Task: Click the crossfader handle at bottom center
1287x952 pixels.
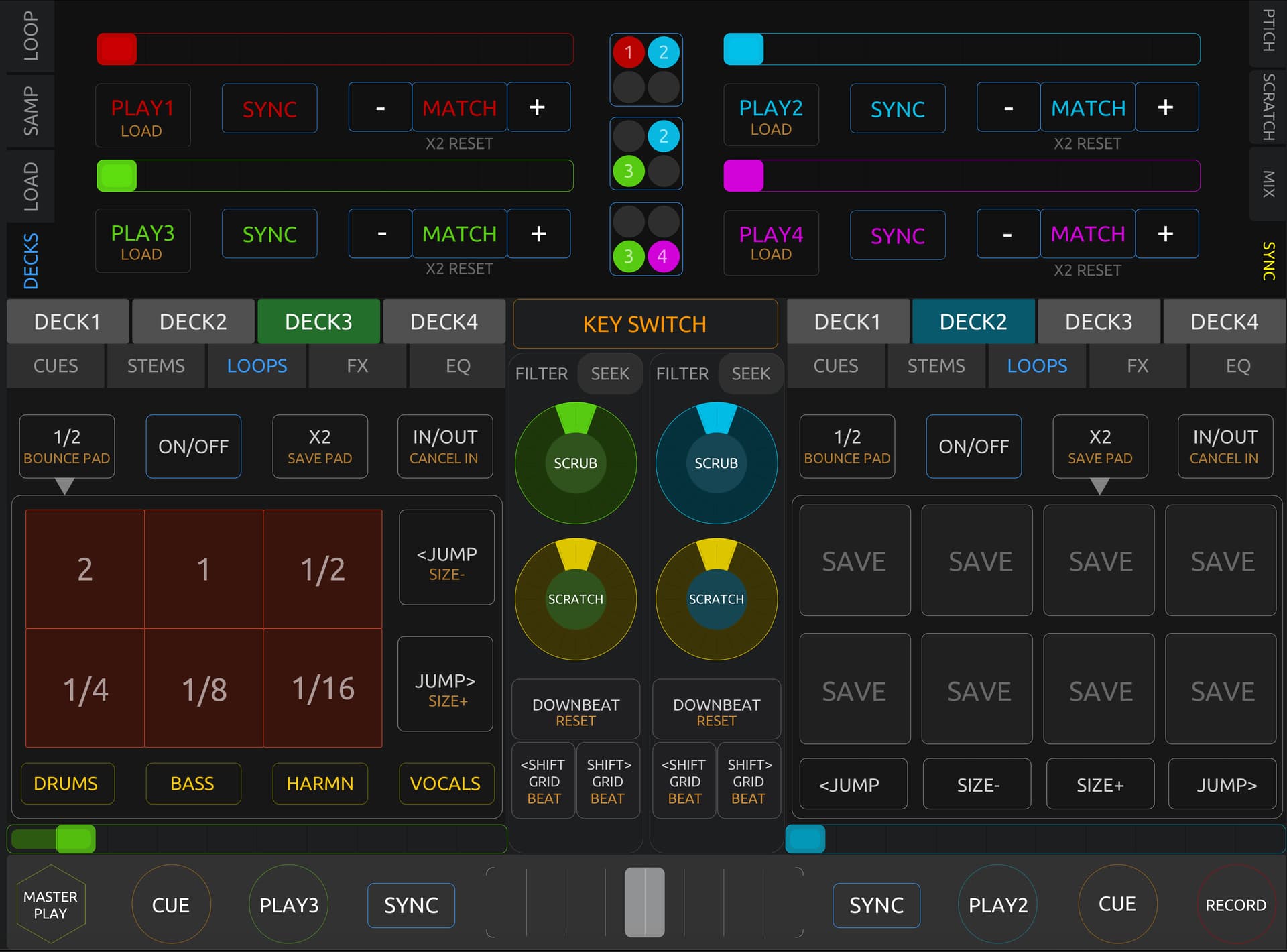Action: point(644,902)
